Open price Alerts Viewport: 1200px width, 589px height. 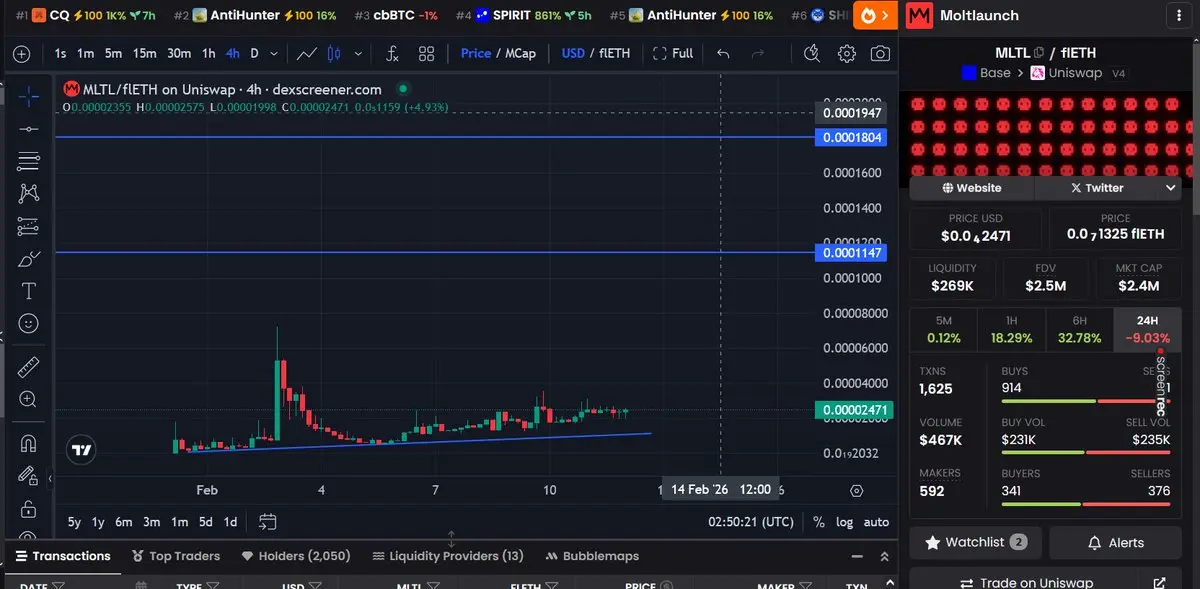click(x=1115, y=542)
